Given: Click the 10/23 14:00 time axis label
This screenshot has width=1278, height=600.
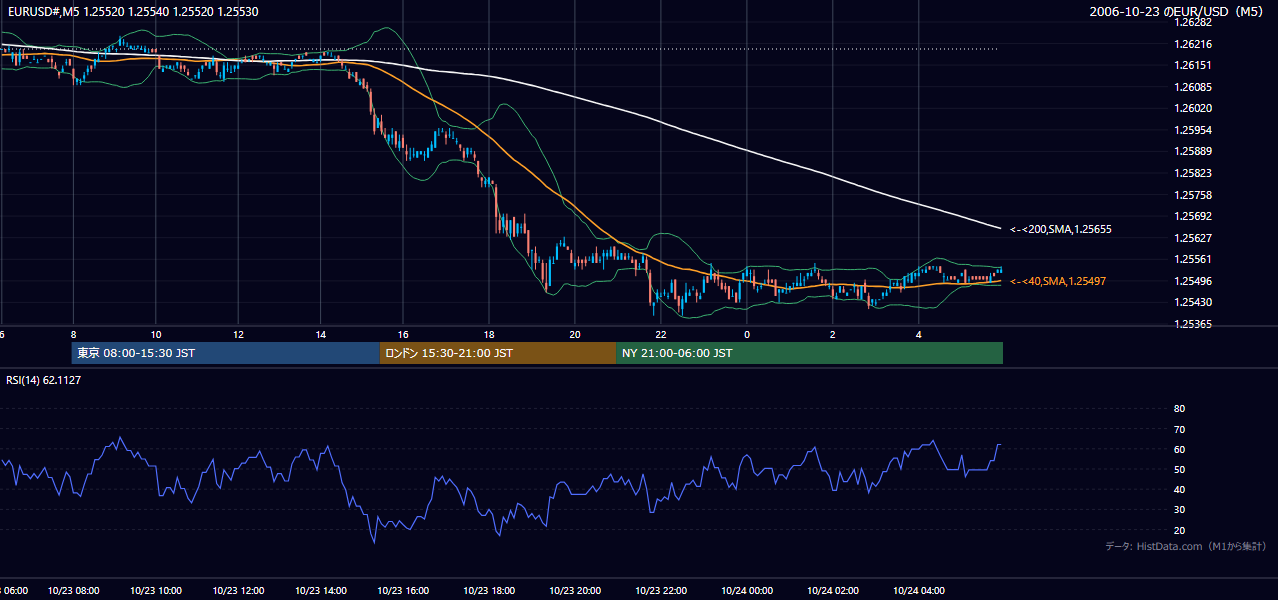Looking at the screenshot, I should tap(321, 591).
